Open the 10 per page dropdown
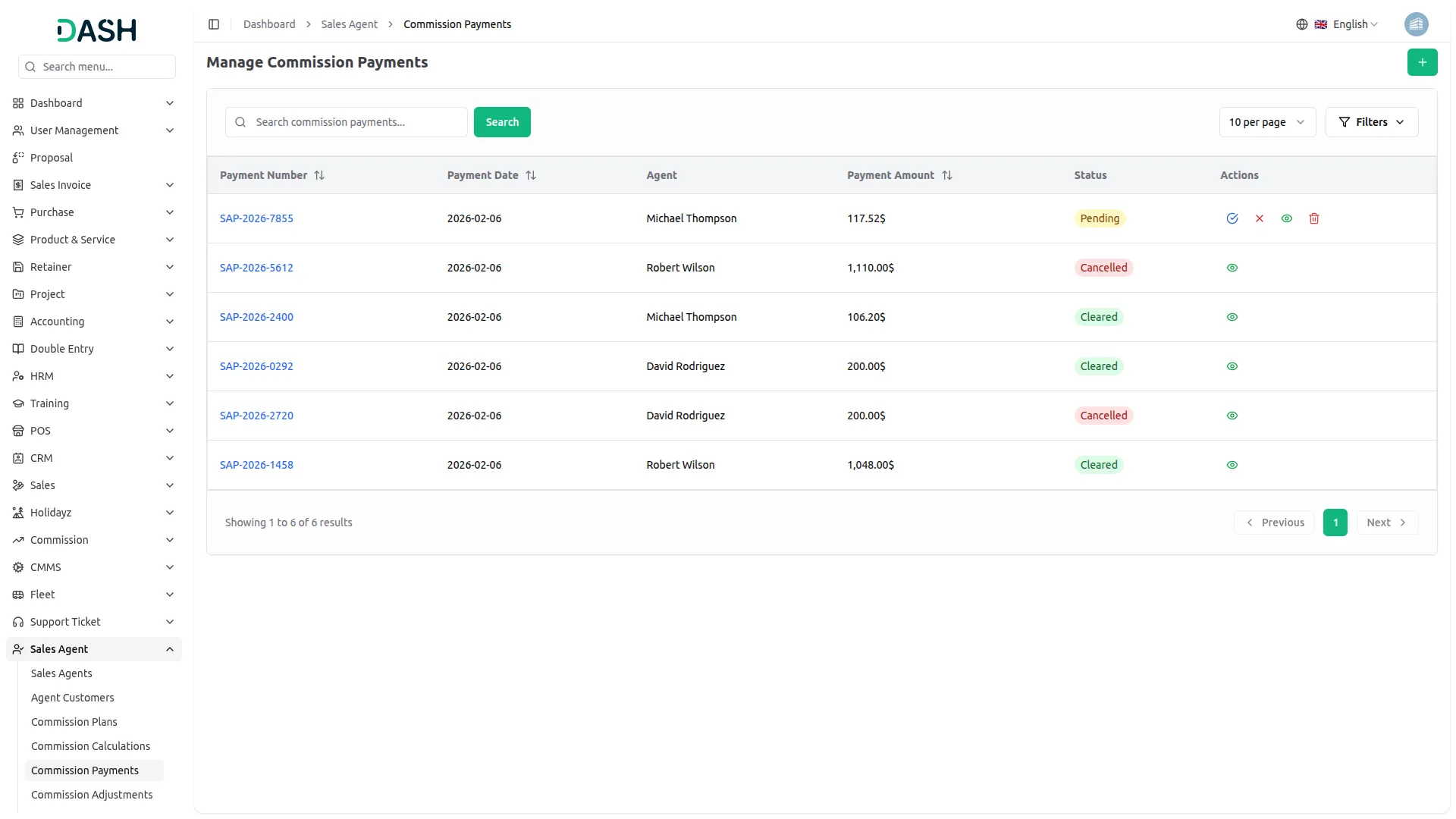This screenshot has height=819, width=1456. click(x=1266, y=122)
